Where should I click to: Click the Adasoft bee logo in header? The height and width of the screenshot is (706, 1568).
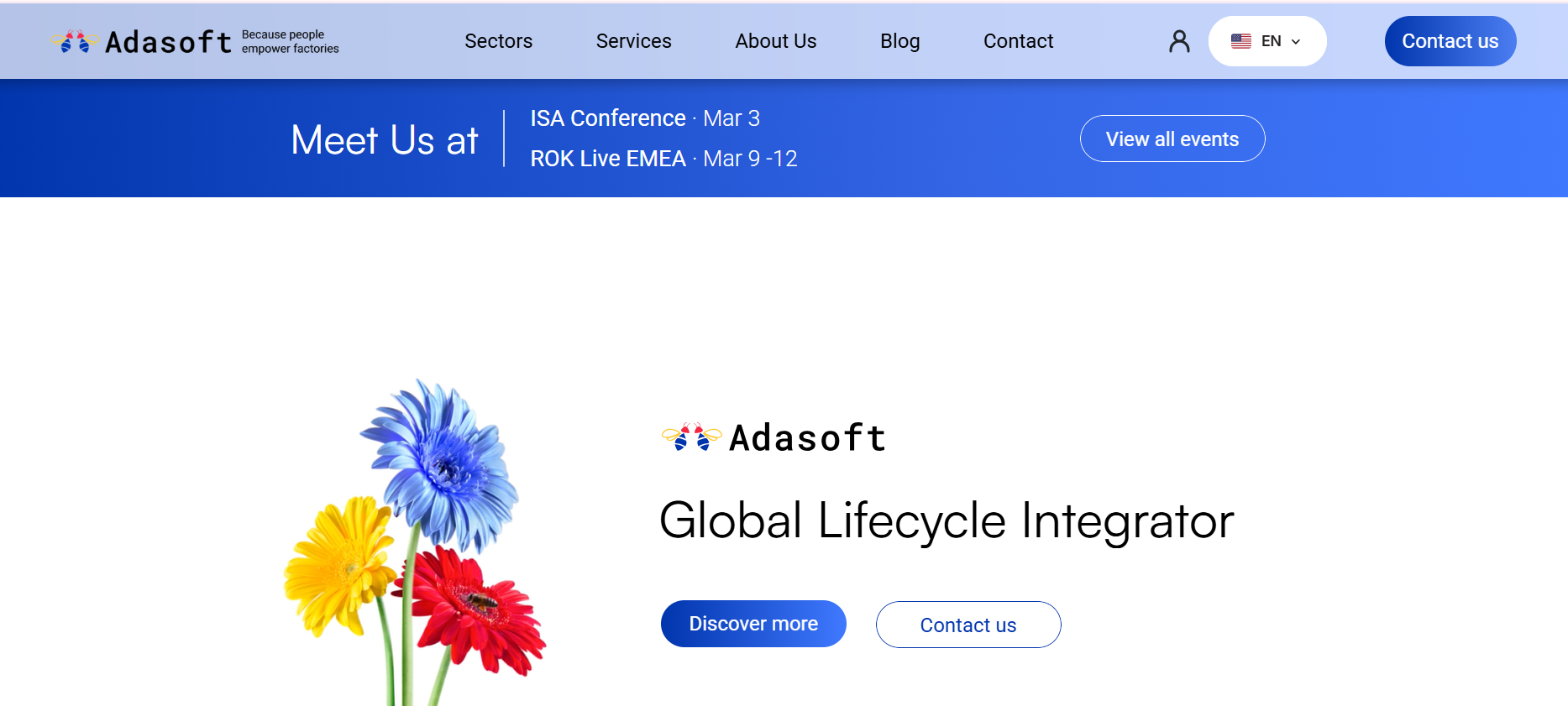[x=75, y=41]
